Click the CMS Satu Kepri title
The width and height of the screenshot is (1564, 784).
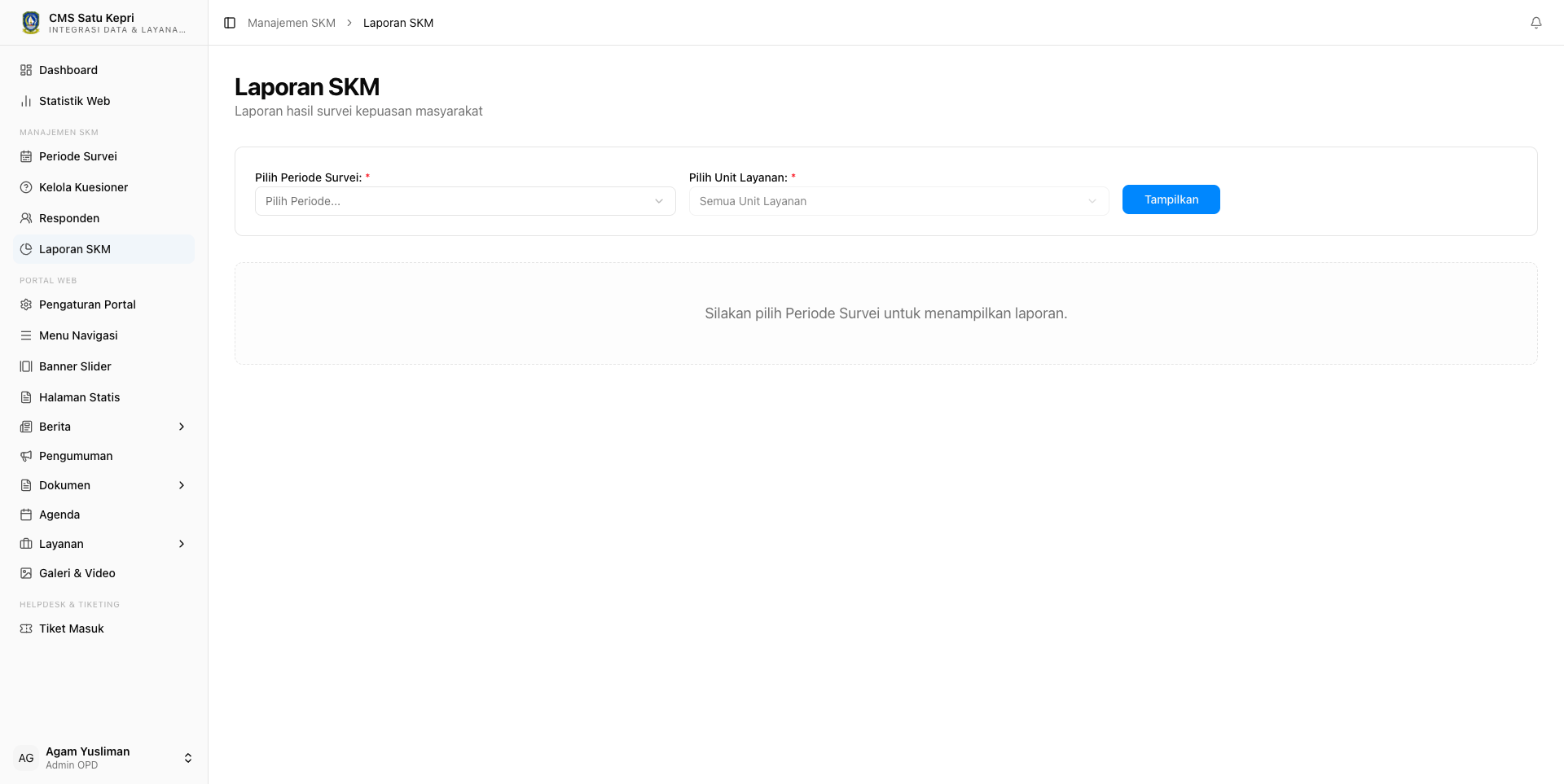[91, 18]
